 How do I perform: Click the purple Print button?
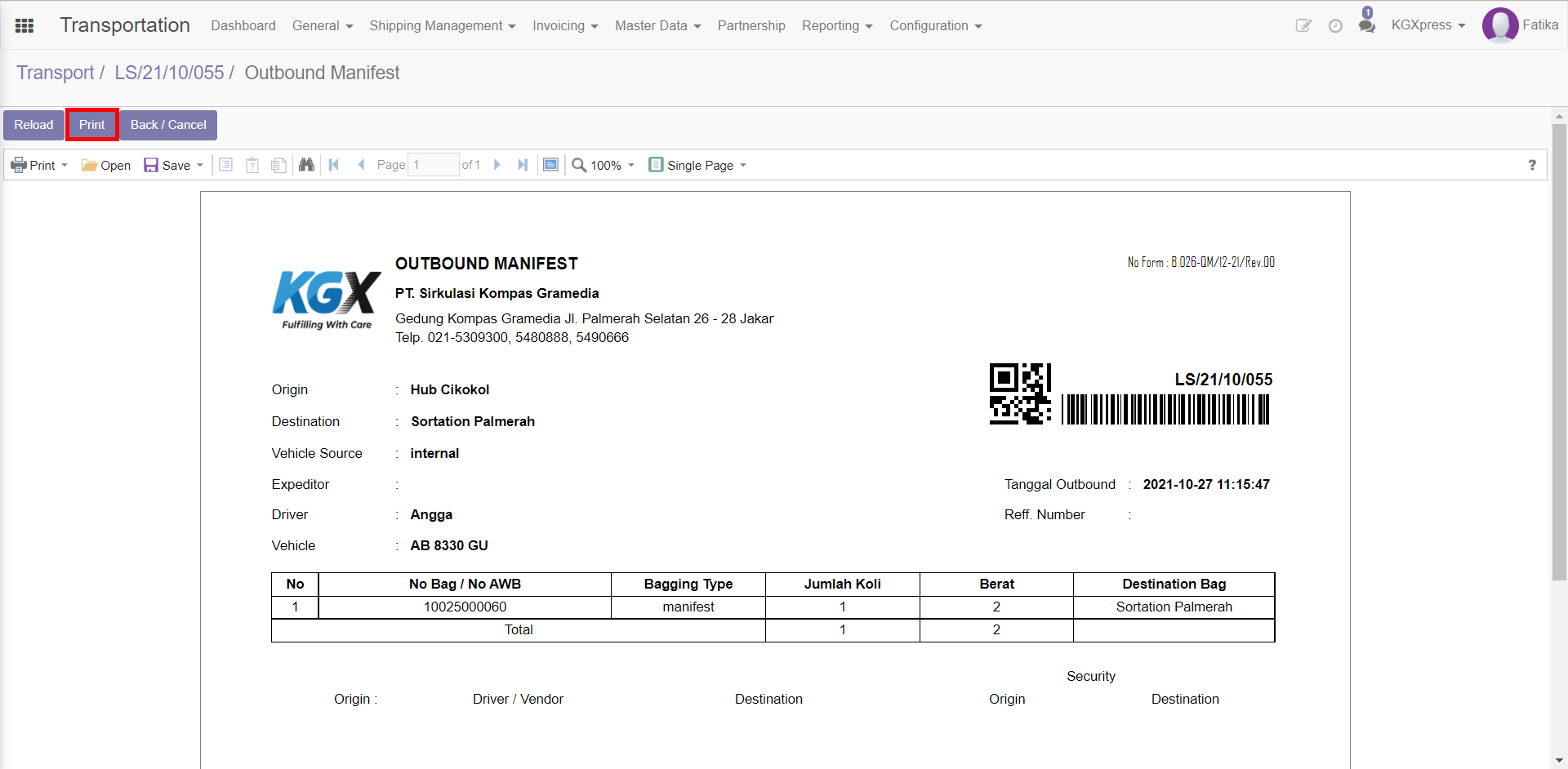click(x=92, y=125)
